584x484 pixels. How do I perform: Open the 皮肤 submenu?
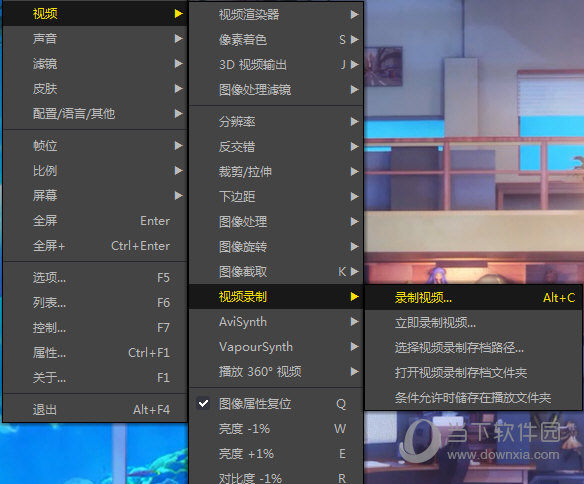point(95,89)
